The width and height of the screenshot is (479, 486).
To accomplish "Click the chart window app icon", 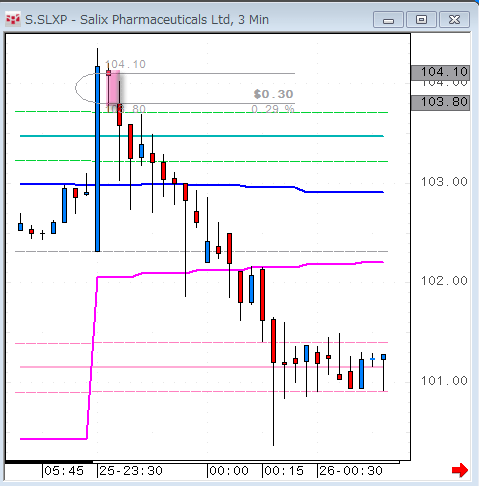I will click(13, 19).
